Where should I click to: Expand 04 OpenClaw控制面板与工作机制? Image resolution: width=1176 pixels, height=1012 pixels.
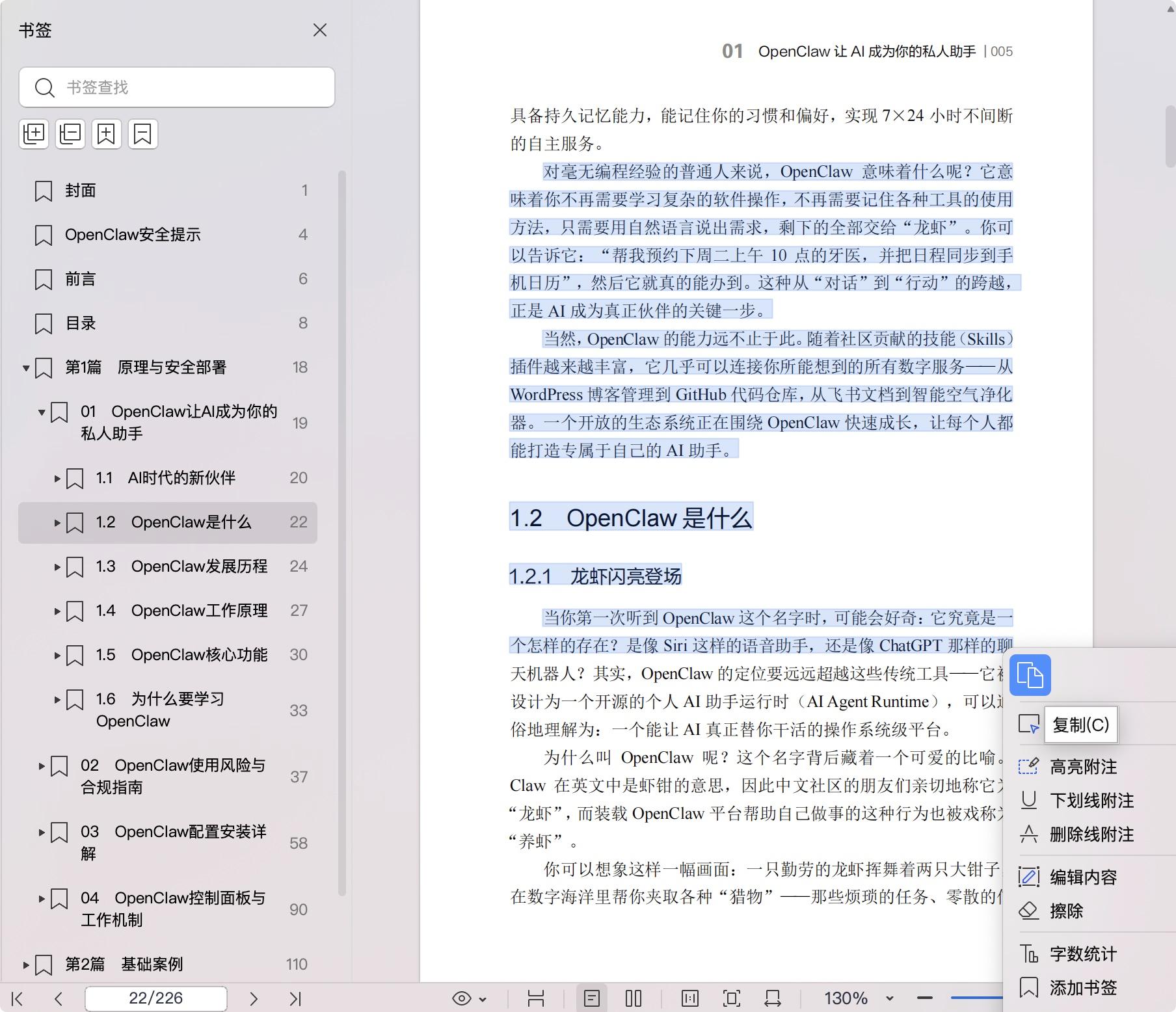(x=42, y=899)
